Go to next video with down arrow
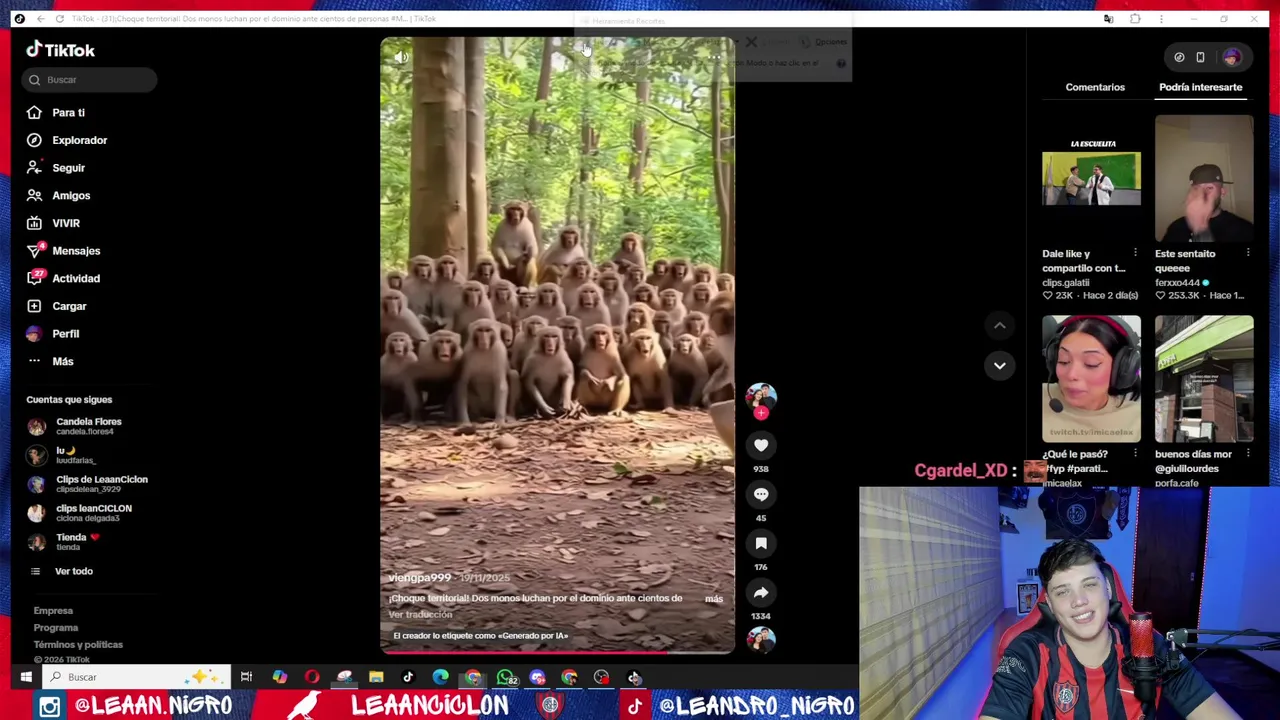This screenshot has width=1280, height=720. (999, 366)
